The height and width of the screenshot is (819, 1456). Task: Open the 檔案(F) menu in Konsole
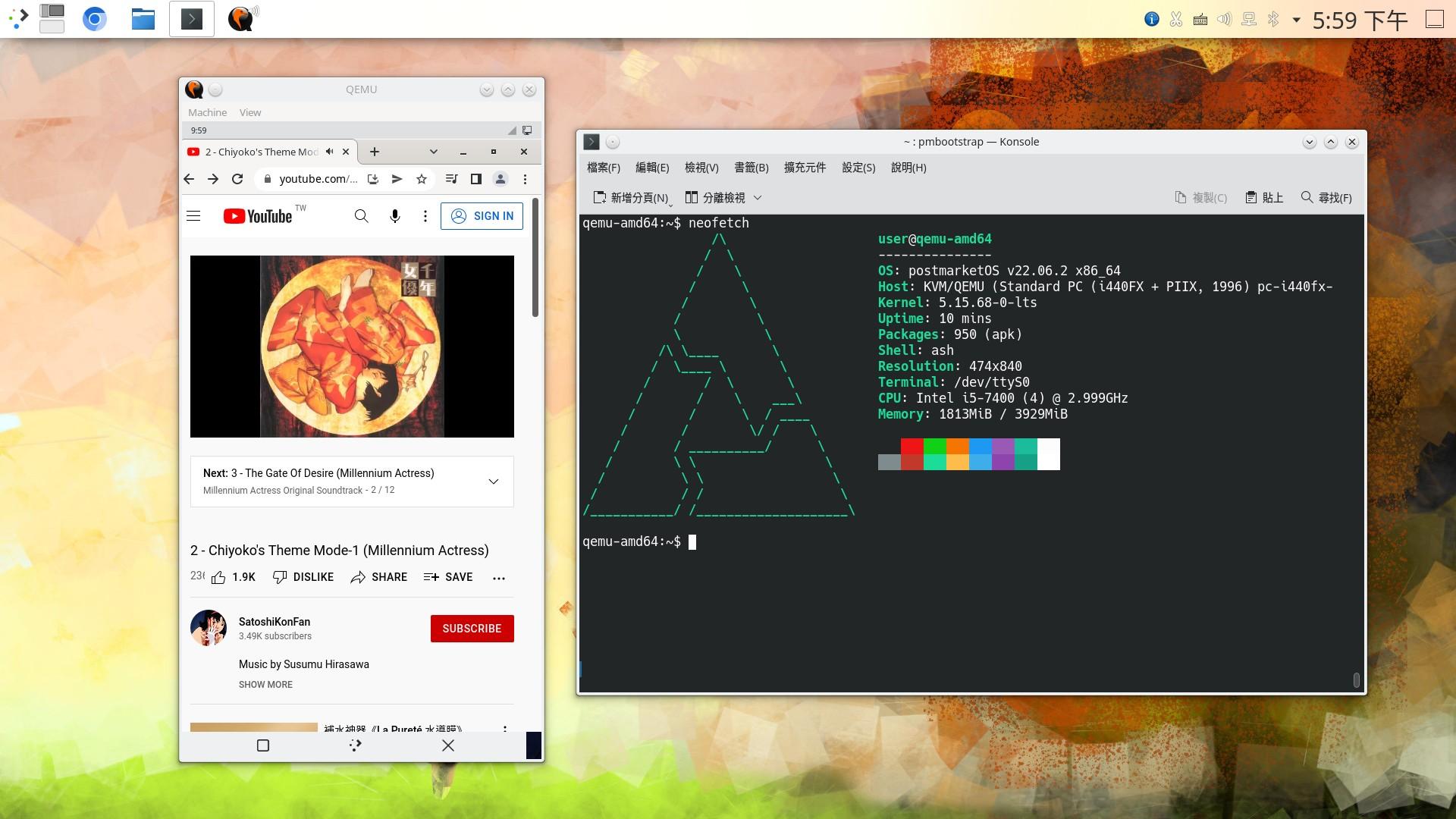(604, 168)
